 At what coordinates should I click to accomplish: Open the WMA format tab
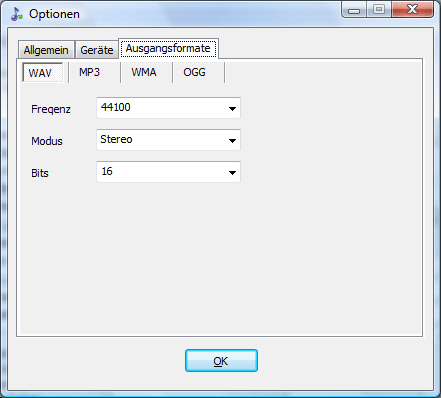point(144,72)
